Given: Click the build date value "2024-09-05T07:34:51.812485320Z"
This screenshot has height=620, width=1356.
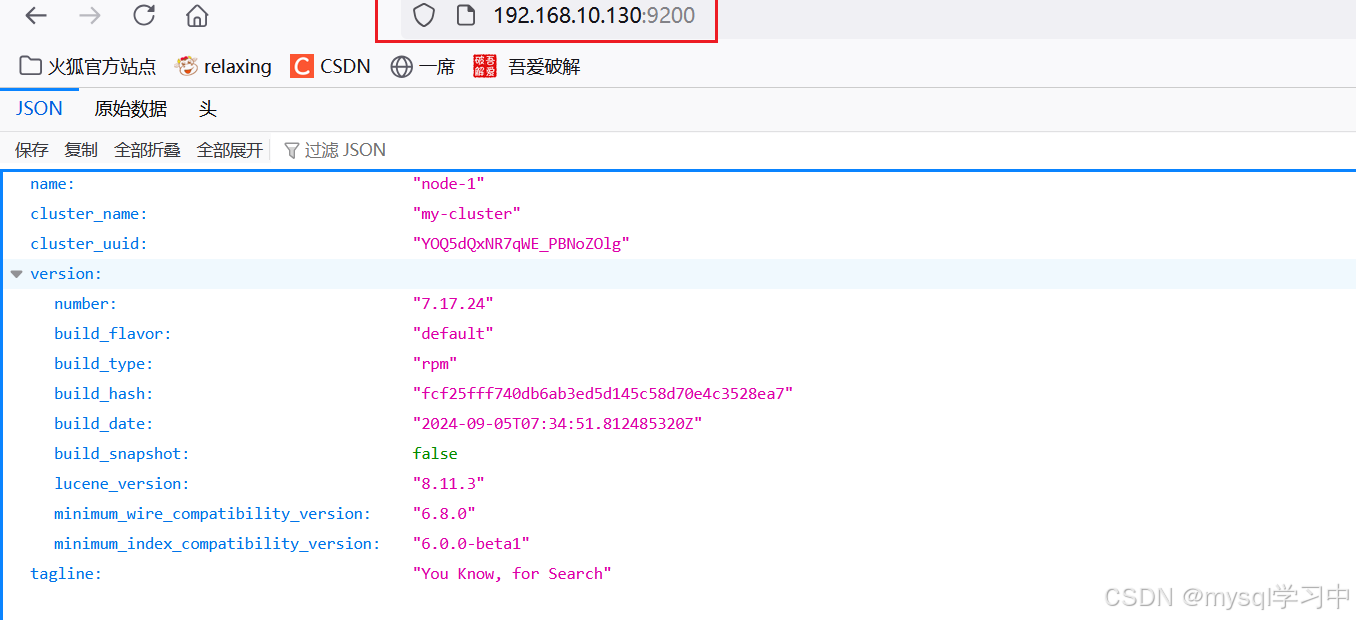Looking at the screenshot, I should [558, 424].
